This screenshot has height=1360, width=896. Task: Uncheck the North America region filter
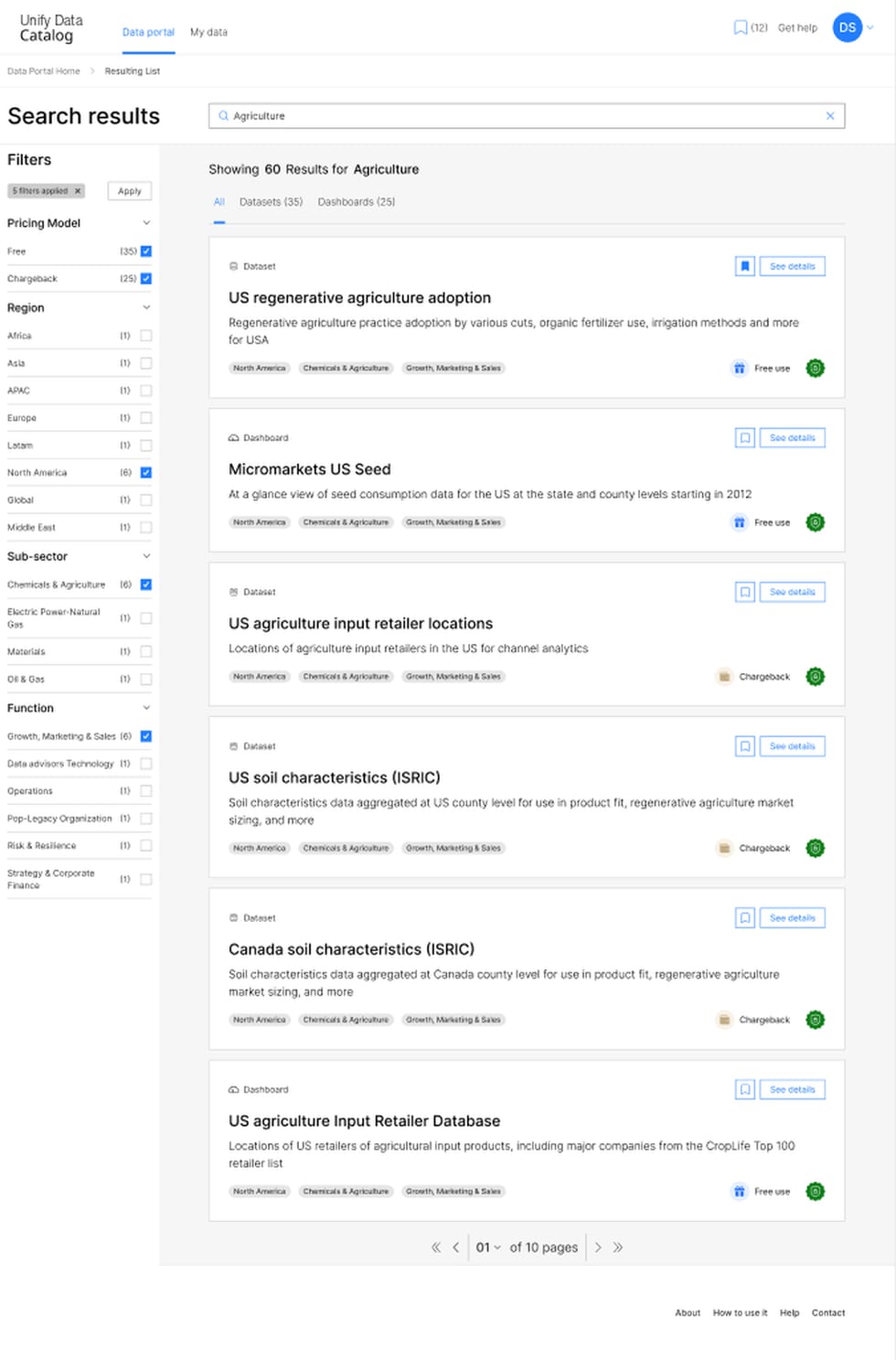tap(146, 473)
